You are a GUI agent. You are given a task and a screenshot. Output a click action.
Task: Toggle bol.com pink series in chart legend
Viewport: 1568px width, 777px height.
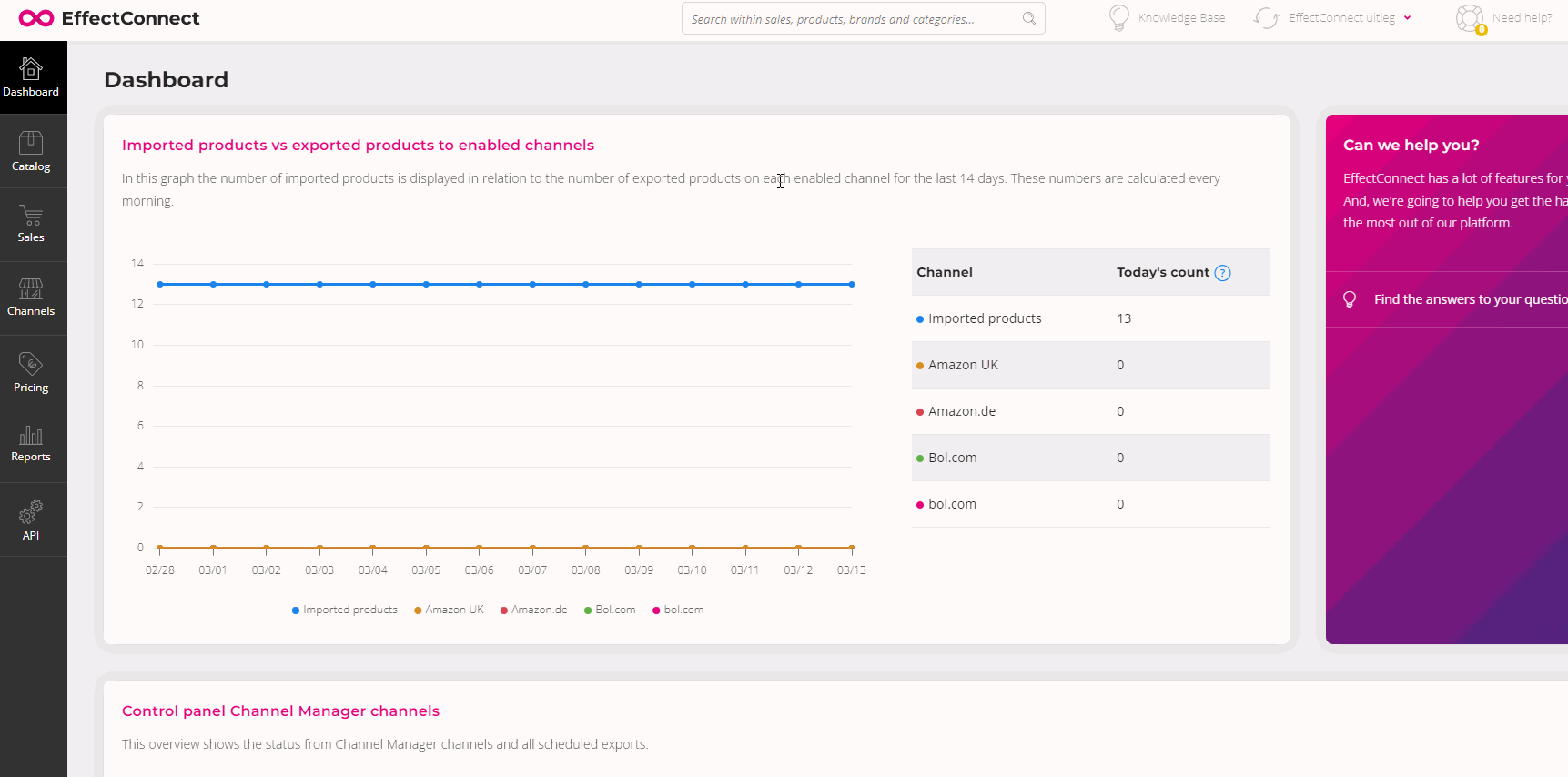point(678,610)
